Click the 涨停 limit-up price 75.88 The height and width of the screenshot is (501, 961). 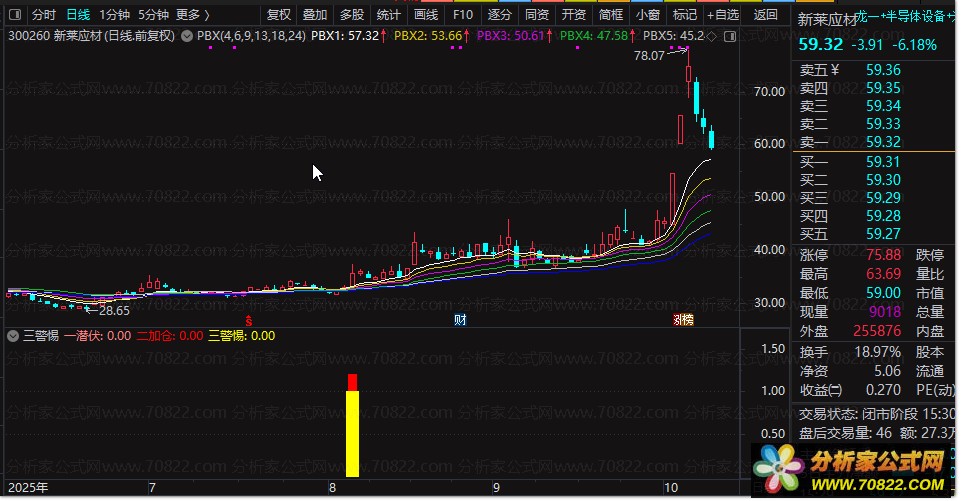[883, 255]
